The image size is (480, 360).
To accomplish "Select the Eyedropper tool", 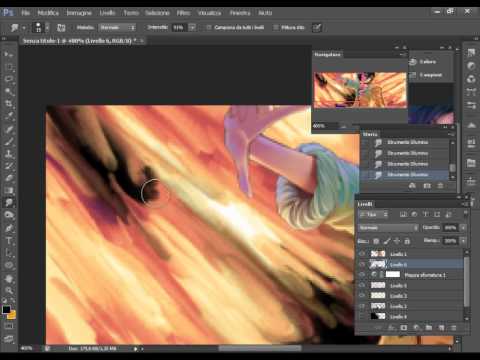I will [9, 116].
